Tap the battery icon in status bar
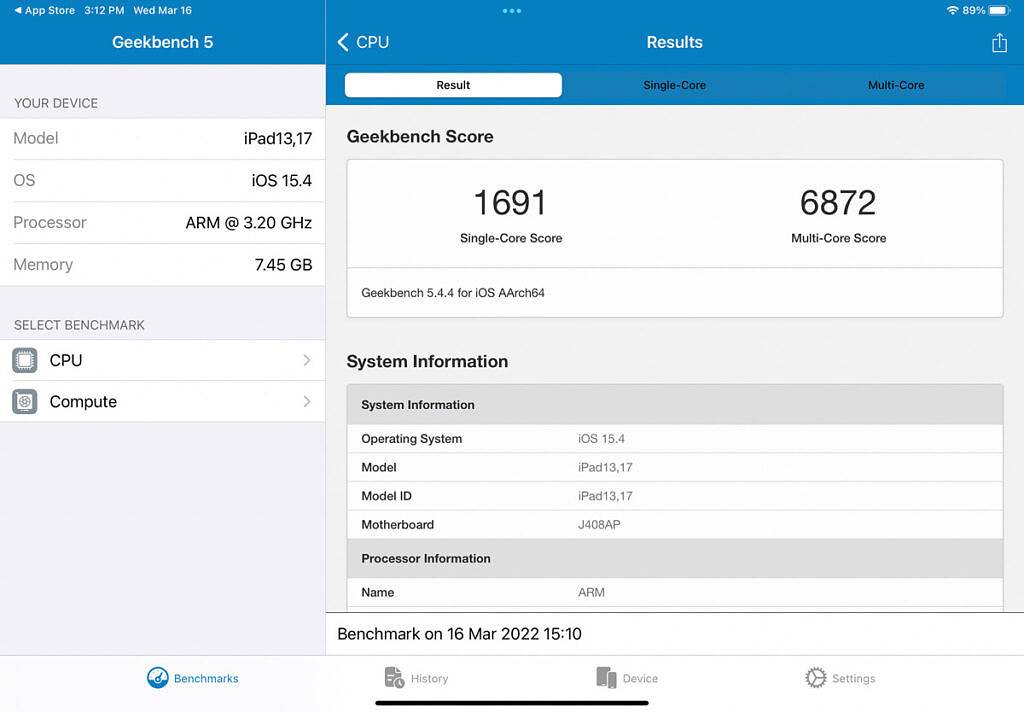The width and height of the screenshot is (1024, 712). coord(1000,10)
